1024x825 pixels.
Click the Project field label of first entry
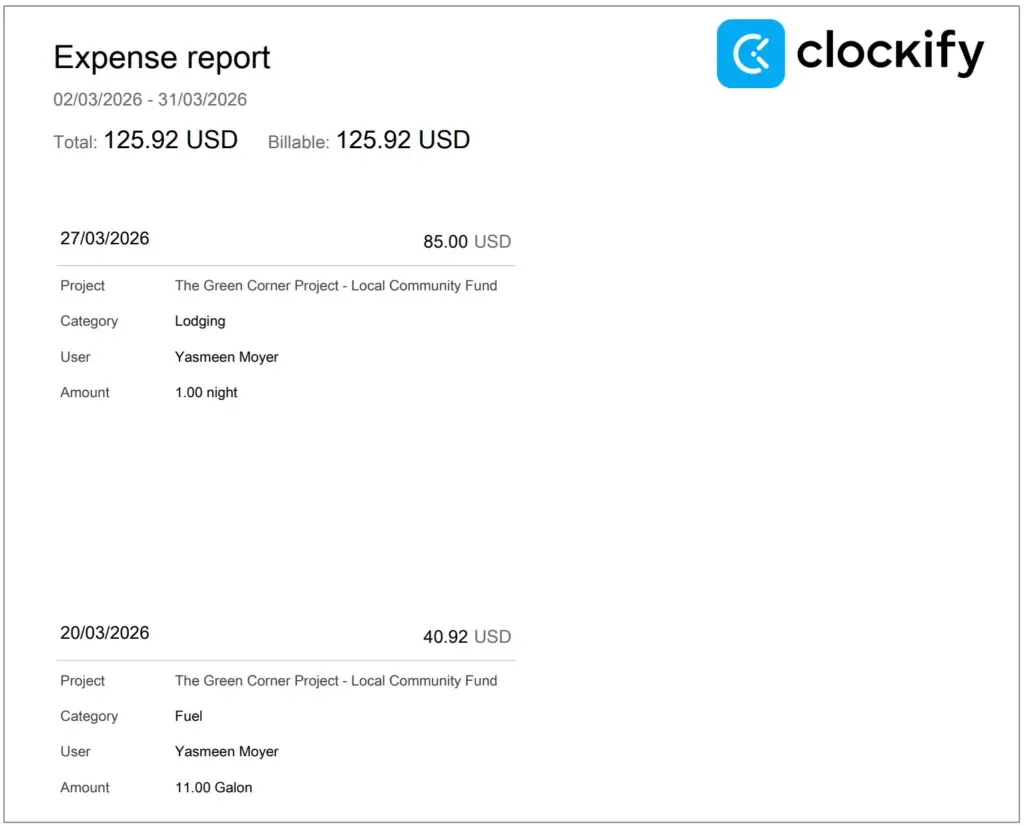[x=82, y=285]
